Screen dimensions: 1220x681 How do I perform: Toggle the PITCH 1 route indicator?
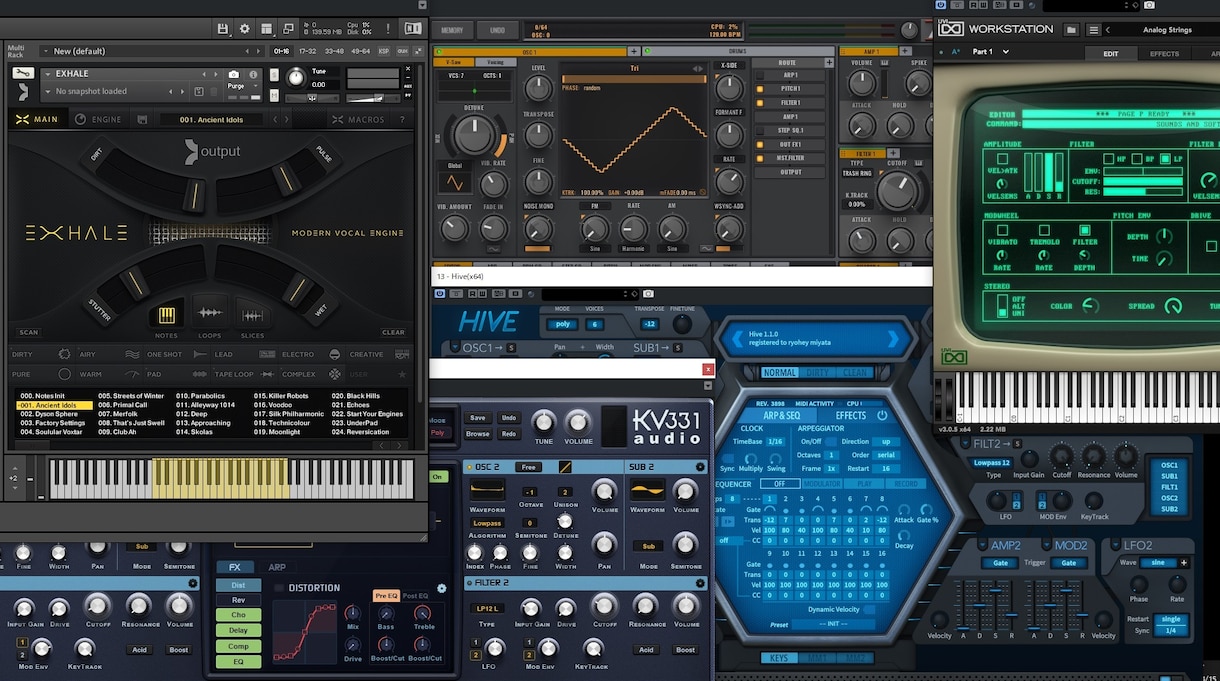759,89
